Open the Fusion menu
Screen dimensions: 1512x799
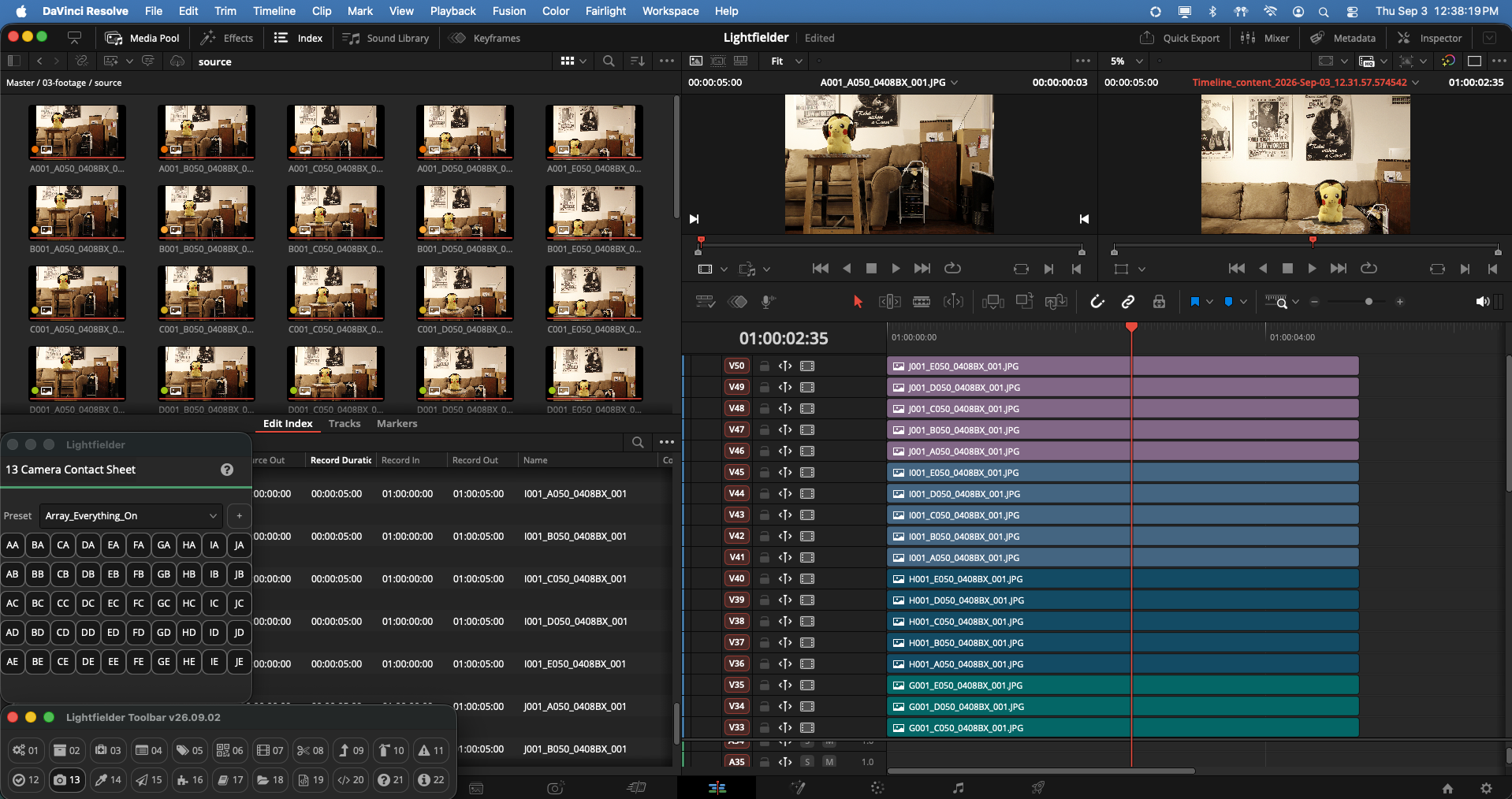(509, 11)
